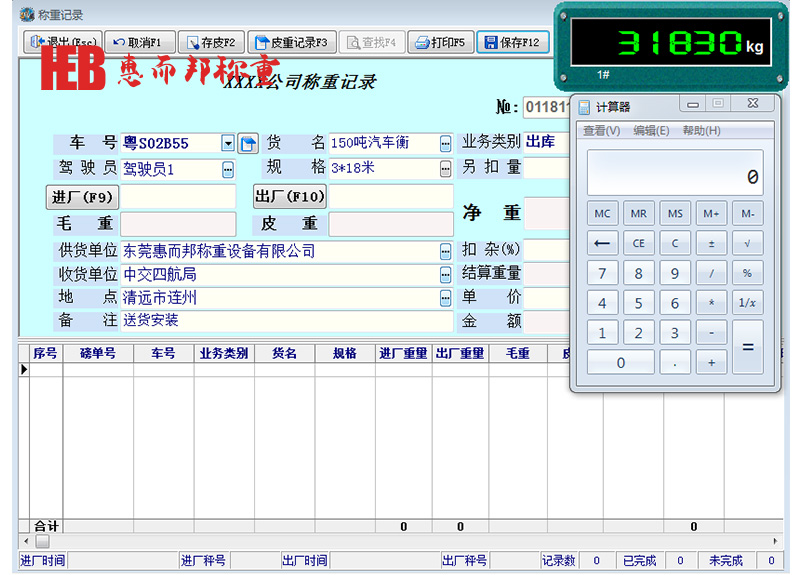Open the calculator 查看(V) menu
The height and width of the screenshot is (575, 800).
(601, 131)
